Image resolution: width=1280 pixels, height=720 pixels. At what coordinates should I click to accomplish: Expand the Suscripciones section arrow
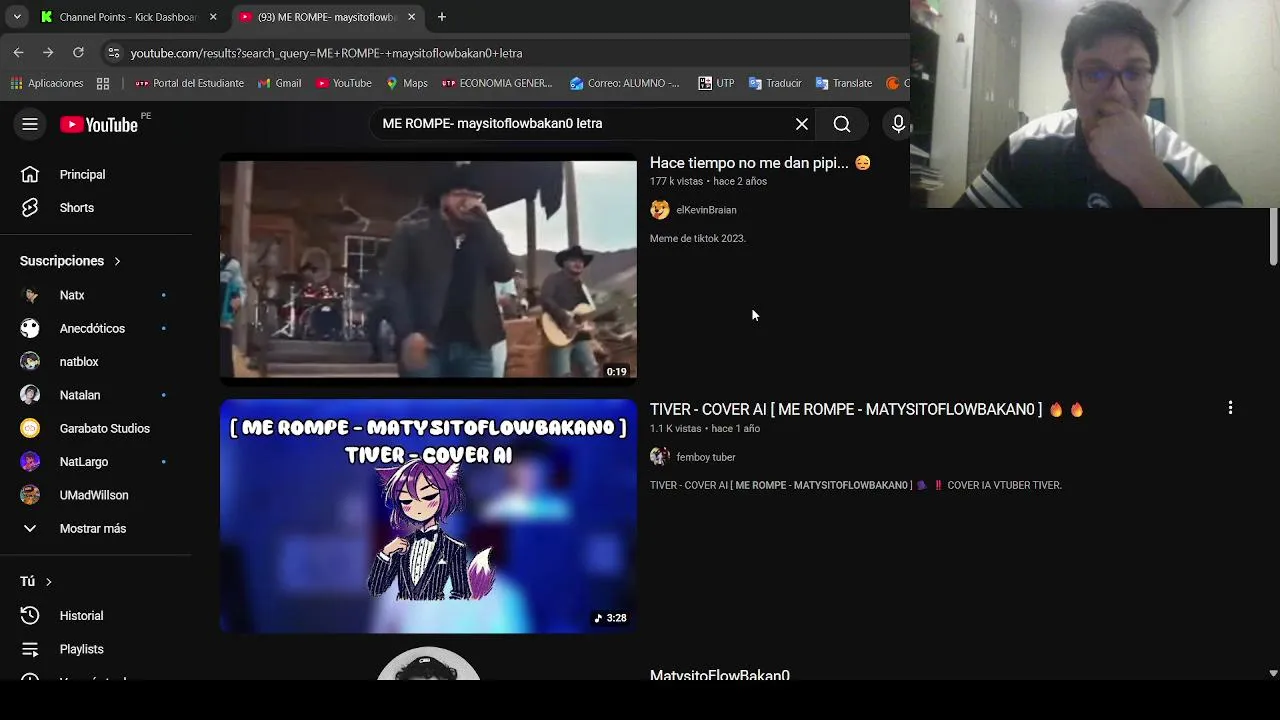click(117, 261)
